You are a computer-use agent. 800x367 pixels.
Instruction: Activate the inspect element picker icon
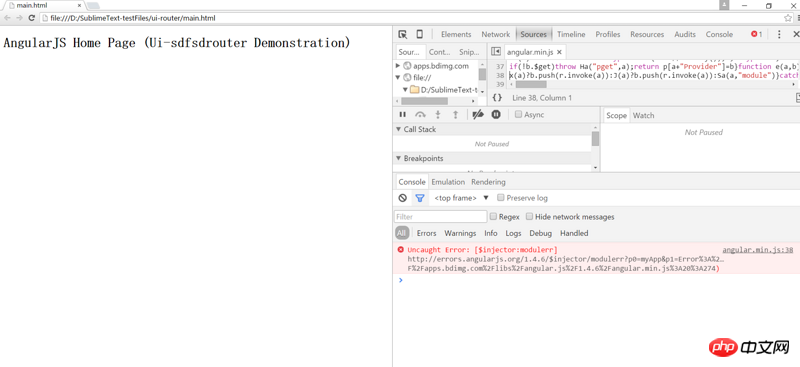(403, 34)
